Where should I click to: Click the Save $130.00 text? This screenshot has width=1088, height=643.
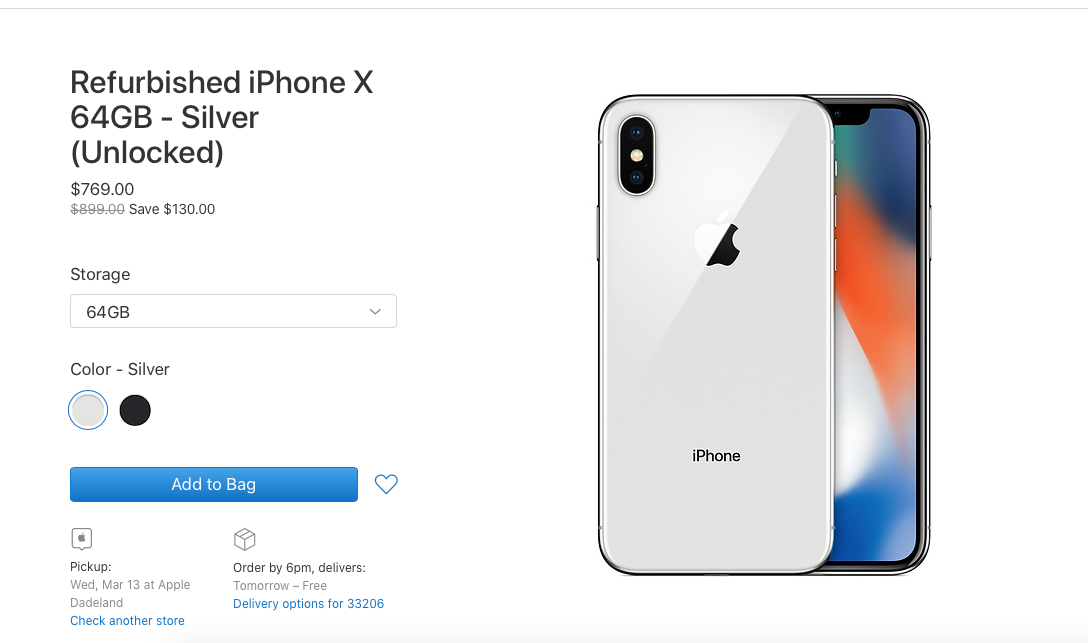172,209
